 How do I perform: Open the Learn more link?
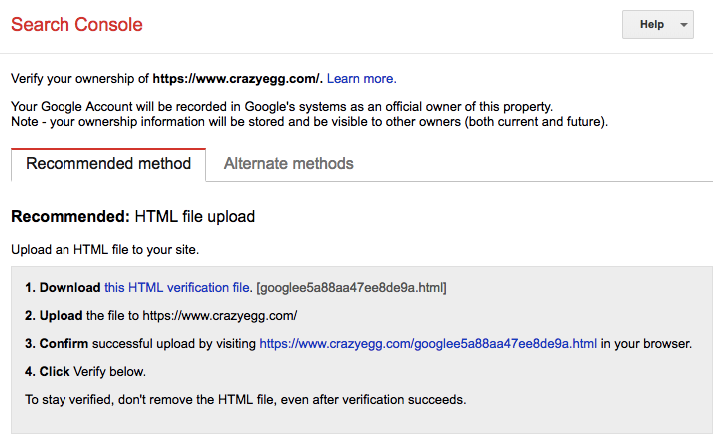(x=362, y=79)
